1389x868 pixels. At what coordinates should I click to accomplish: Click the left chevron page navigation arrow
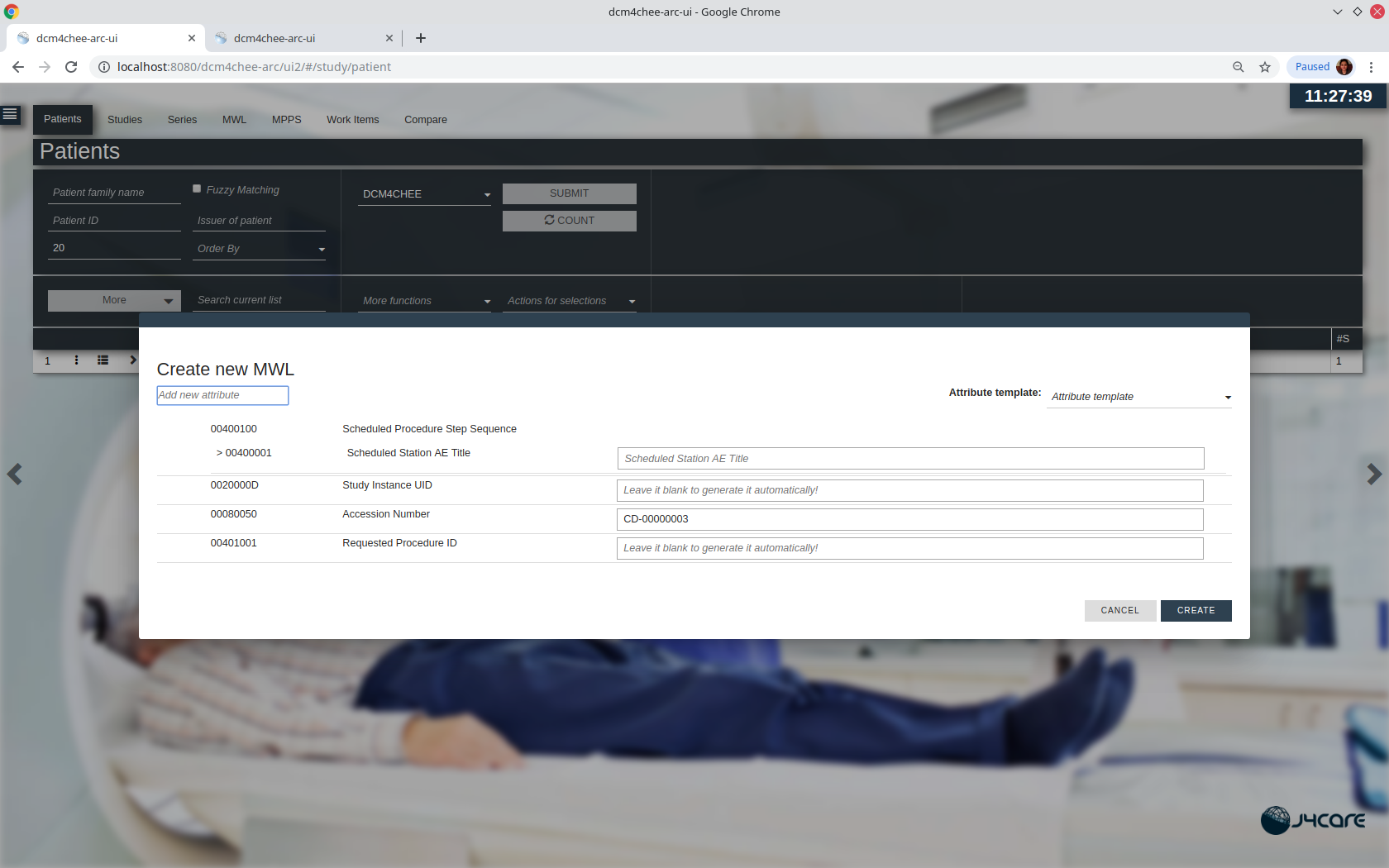pyautogui.click(x=14, y=474)
